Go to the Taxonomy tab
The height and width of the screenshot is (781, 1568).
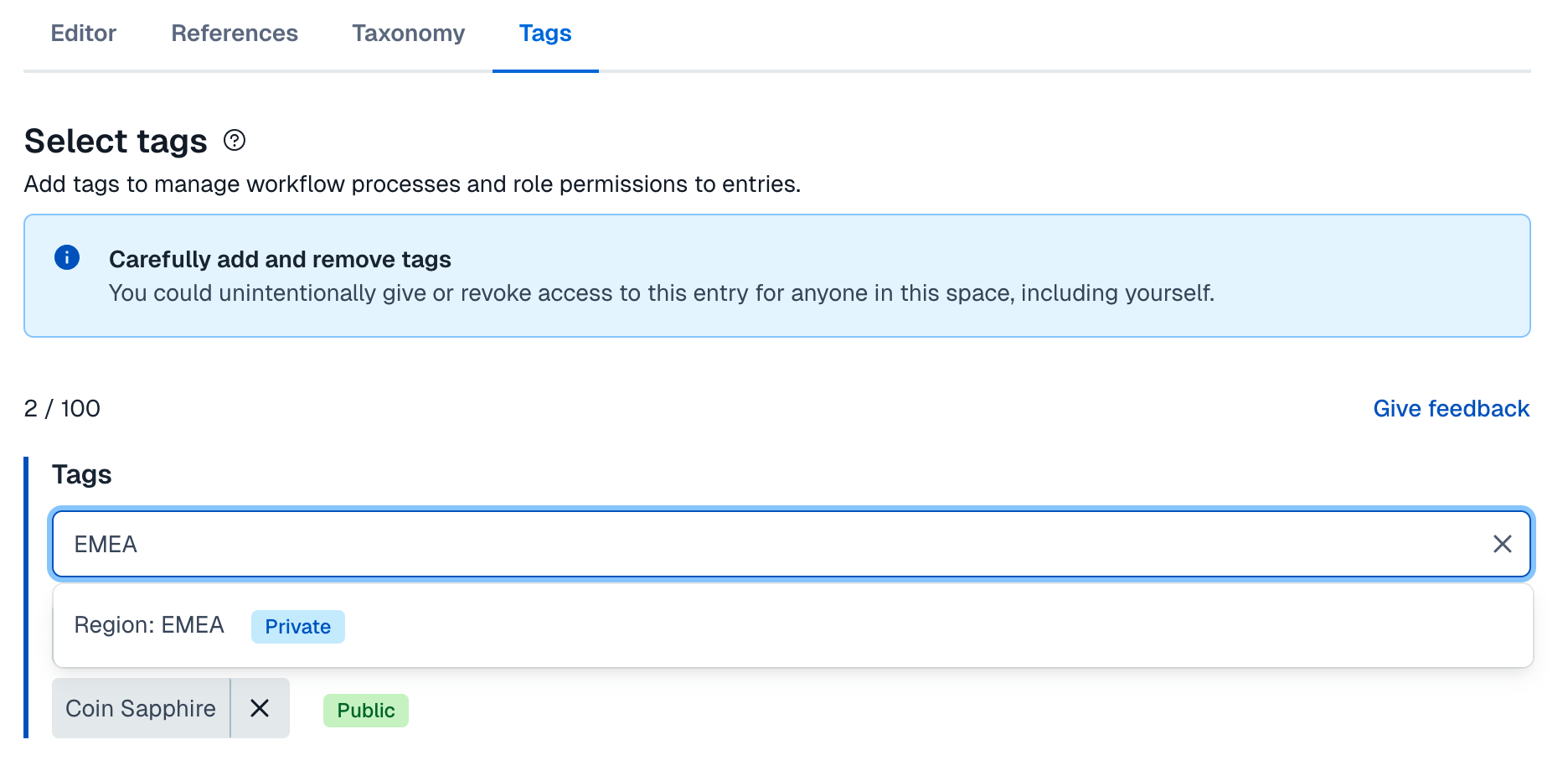tap(408, 34)
